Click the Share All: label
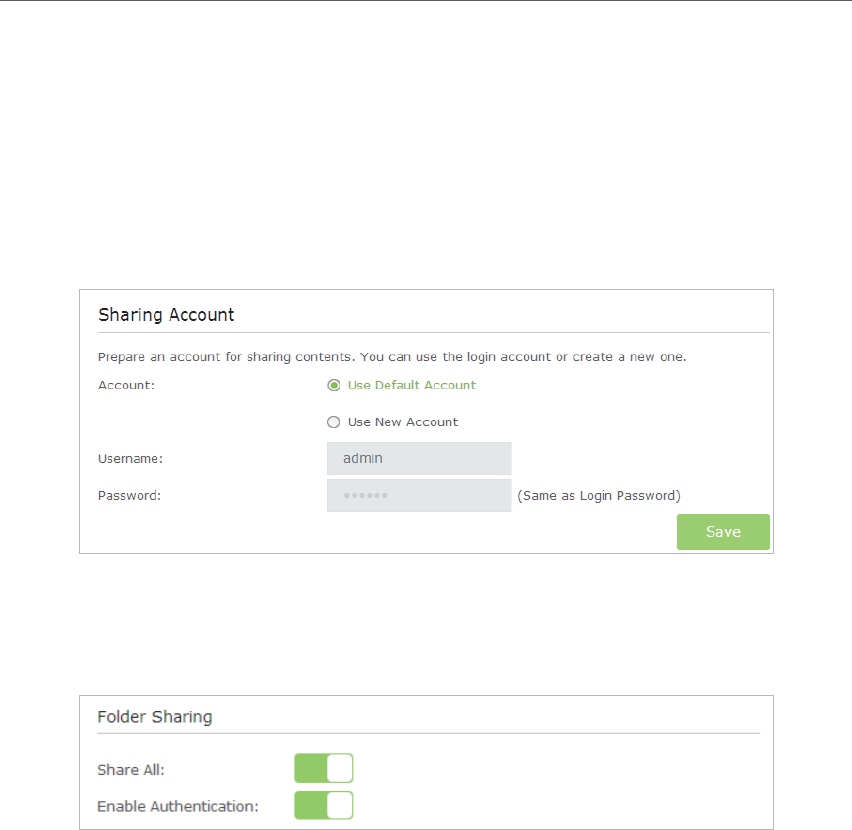The height and width of the screenshot is (830, 852). [131, 770]
